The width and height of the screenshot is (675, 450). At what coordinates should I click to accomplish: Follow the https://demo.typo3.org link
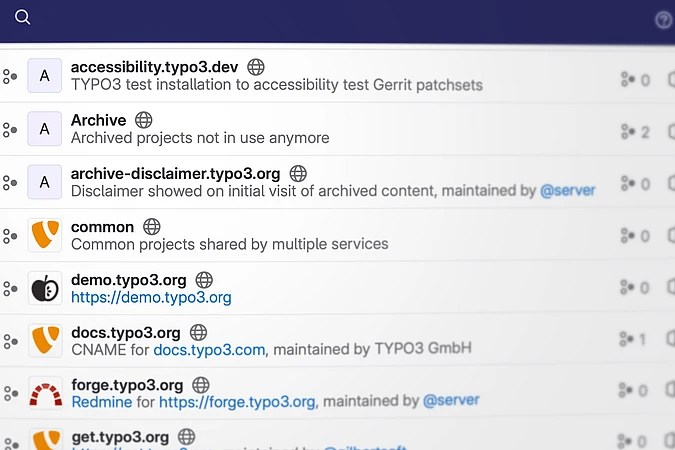(151, 297)
